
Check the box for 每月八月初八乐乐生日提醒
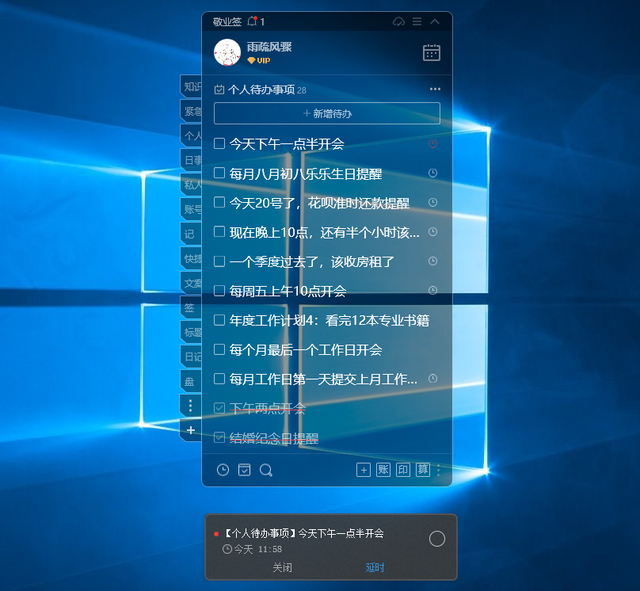tap(219, 173)
